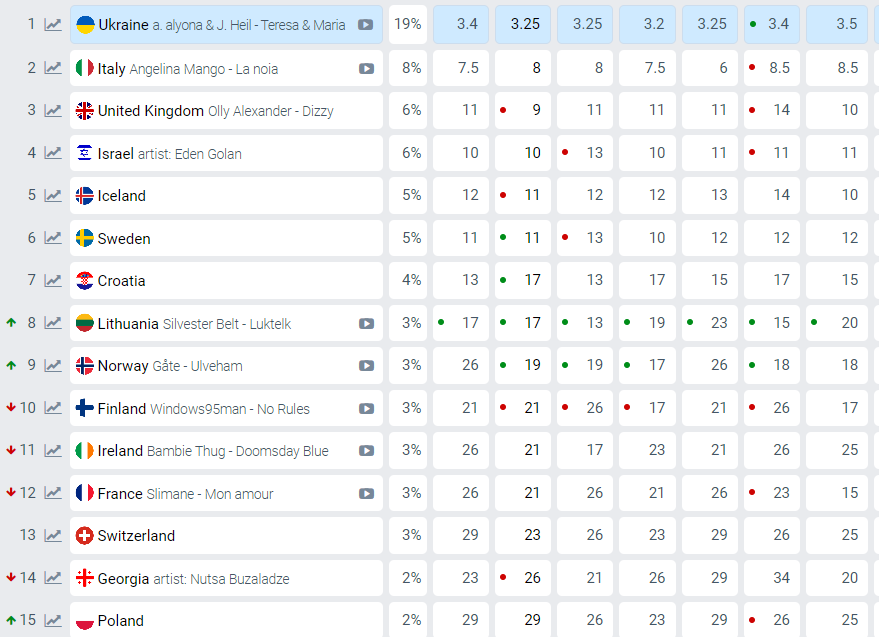Click the chart icon in Poland's row
Image resolution: width=879 pixels, height=637 pixels.
coord(53,620)
